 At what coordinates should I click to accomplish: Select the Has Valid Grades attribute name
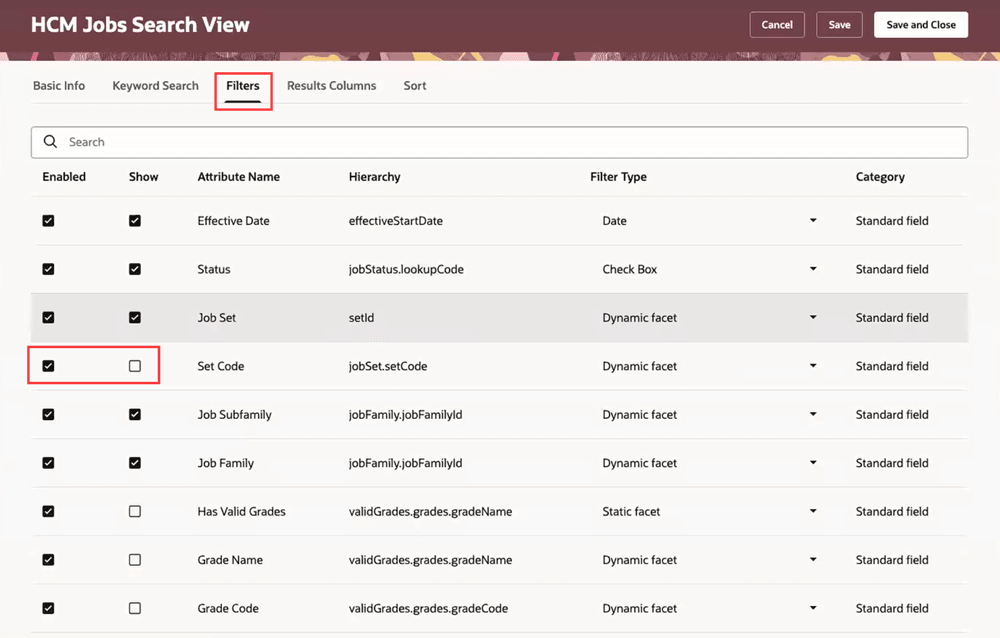[241, 512]
